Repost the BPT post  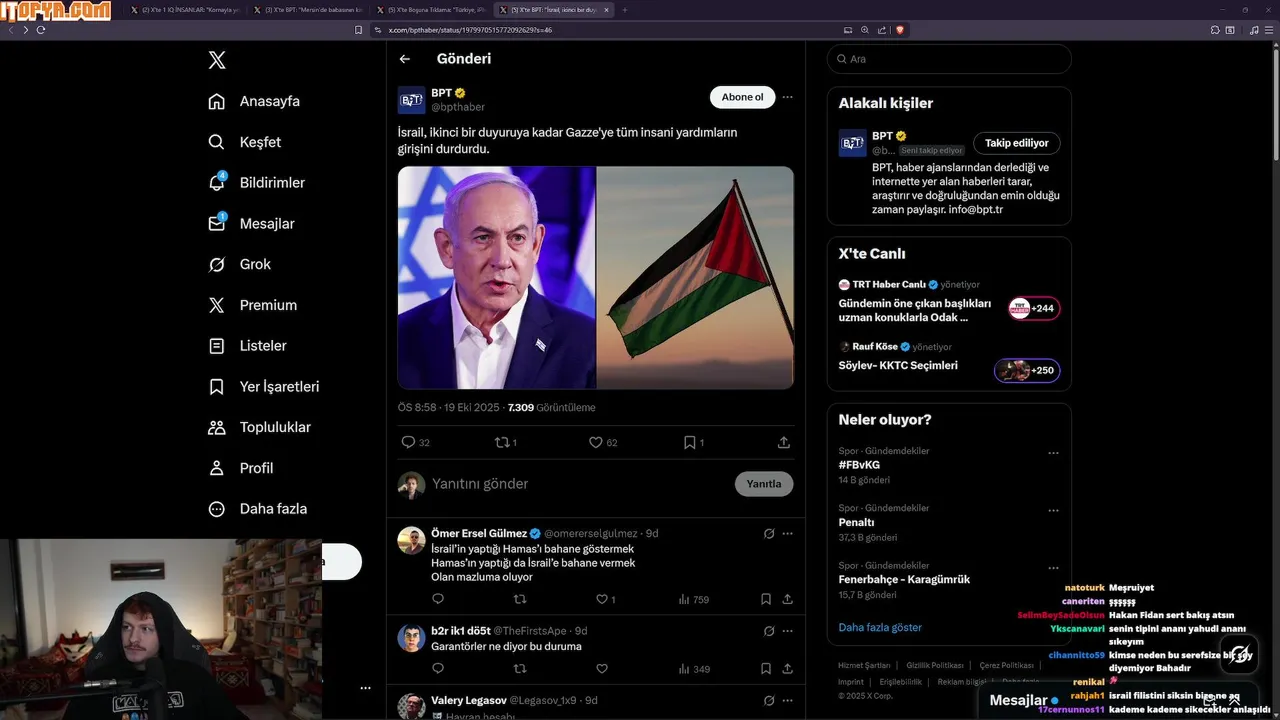pos(502,442)
